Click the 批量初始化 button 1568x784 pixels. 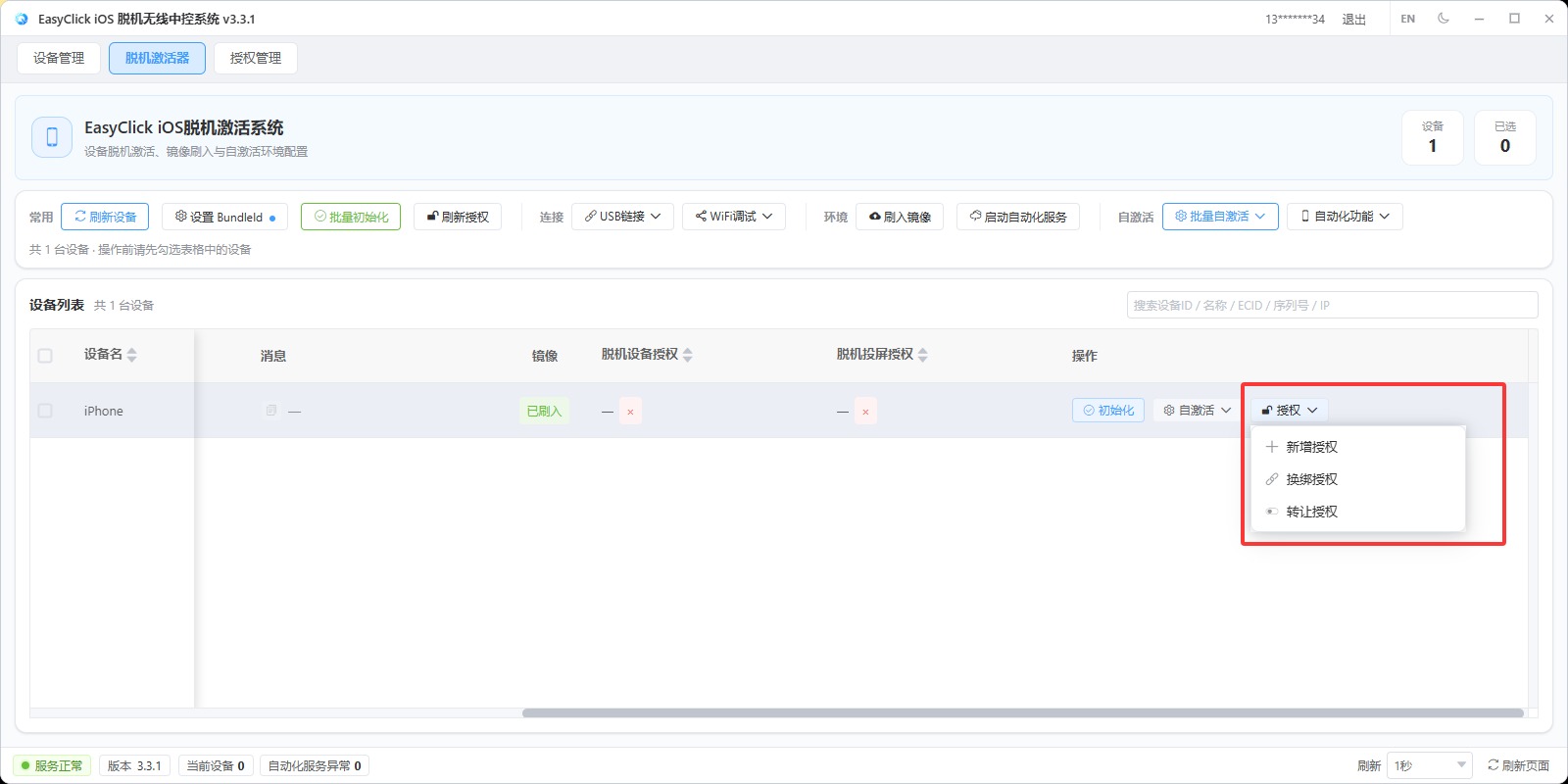tap(351, 217)
